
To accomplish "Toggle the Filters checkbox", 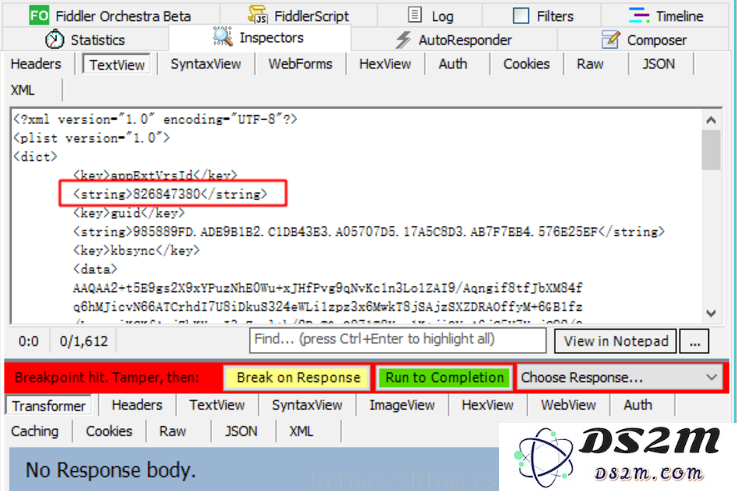I will click(x=521, y=16).
